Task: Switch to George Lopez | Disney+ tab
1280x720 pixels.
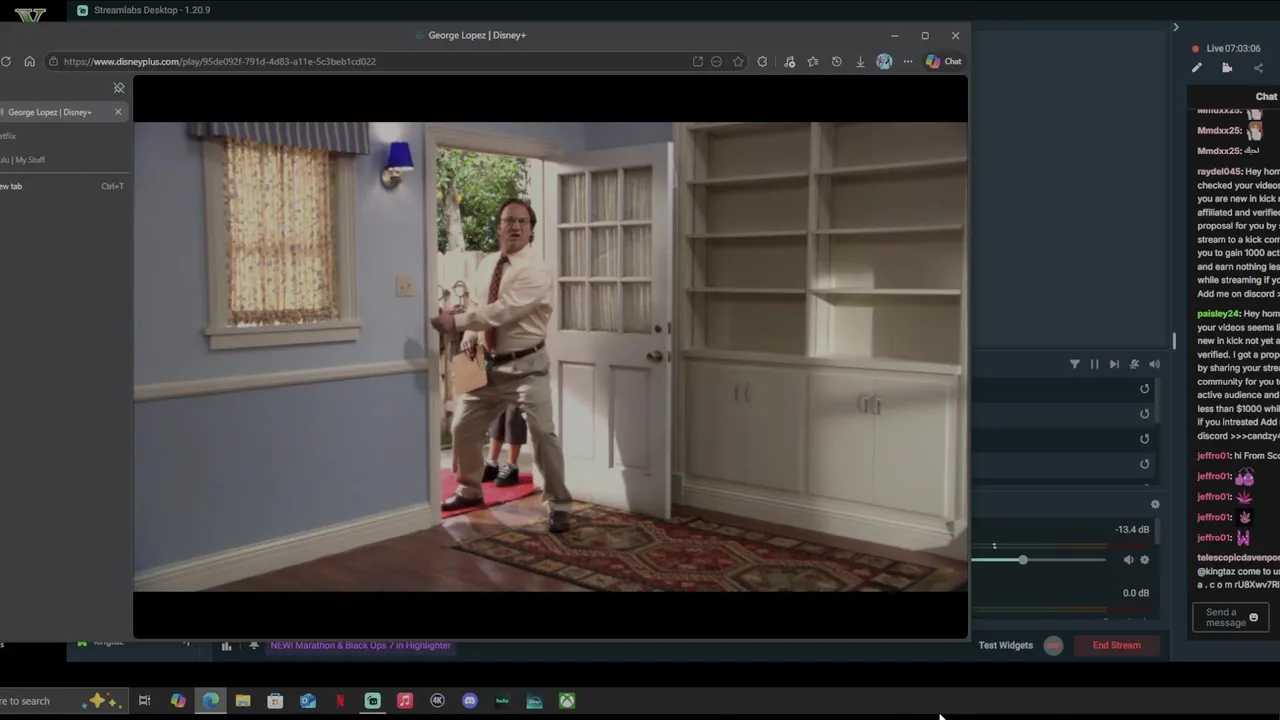Action: [50, 112]
